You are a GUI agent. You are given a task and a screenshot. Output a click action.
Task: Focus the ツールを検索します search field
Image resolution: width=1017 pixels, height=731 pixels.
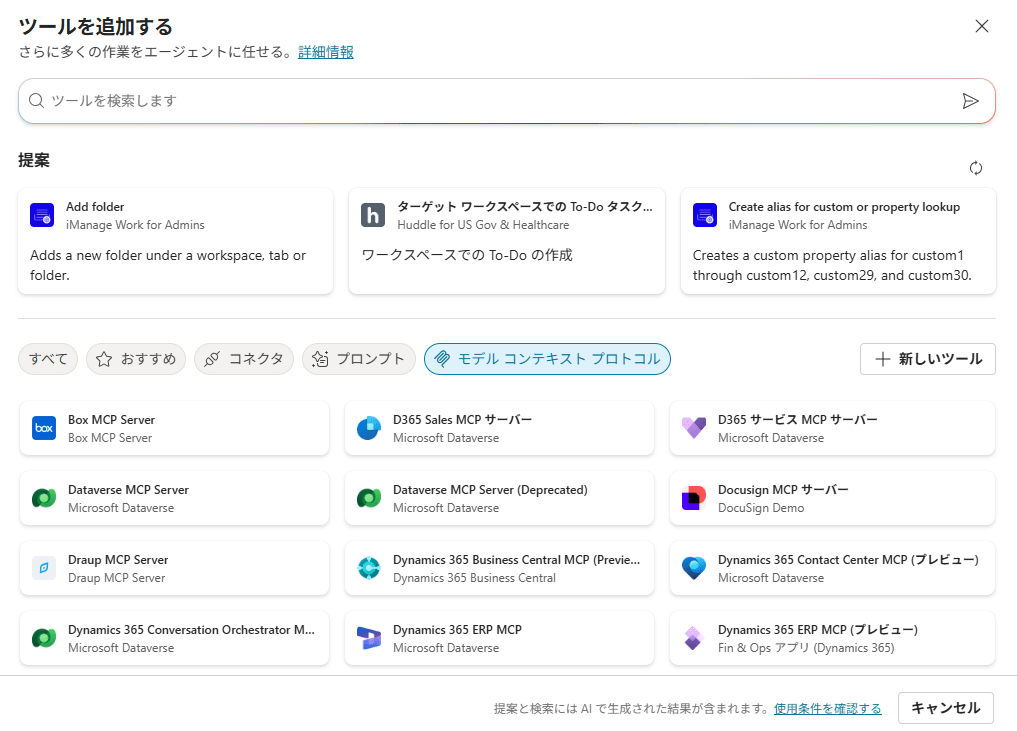tap(507, 101)
